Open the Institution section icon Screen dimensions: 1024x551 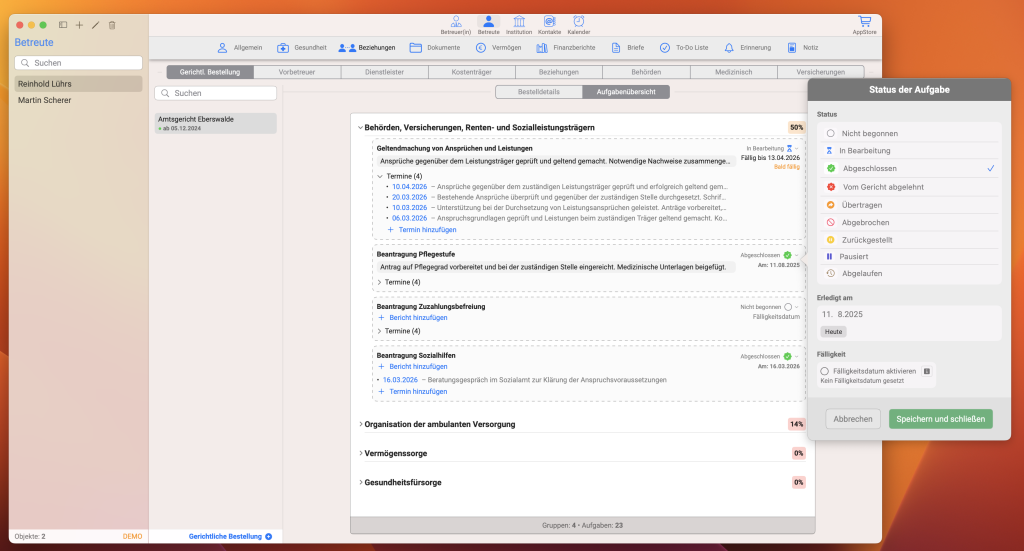pyautogui.click(x=519, y=23)
